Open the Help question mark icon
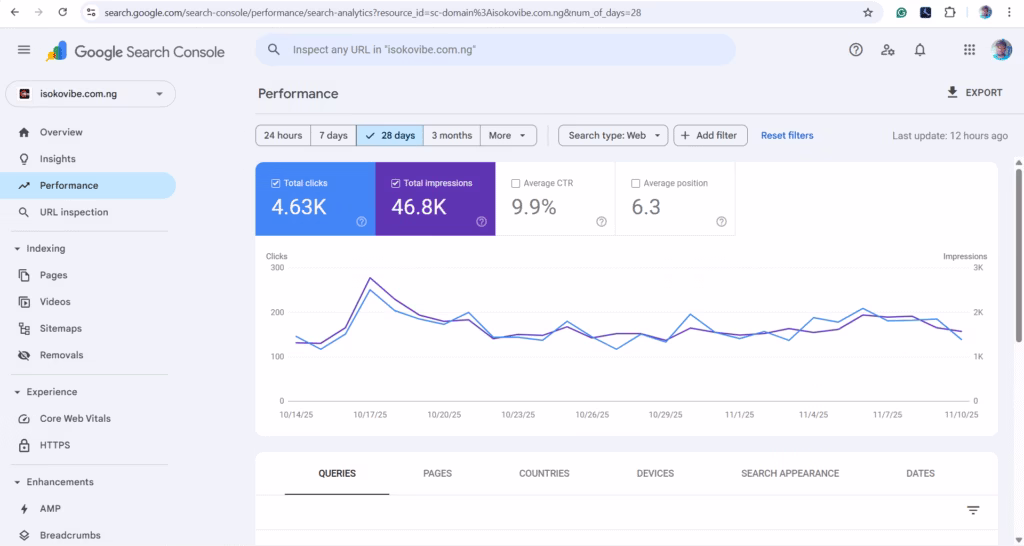The image size is (1024, 546). pyautogui.click(x=855, y=50)
